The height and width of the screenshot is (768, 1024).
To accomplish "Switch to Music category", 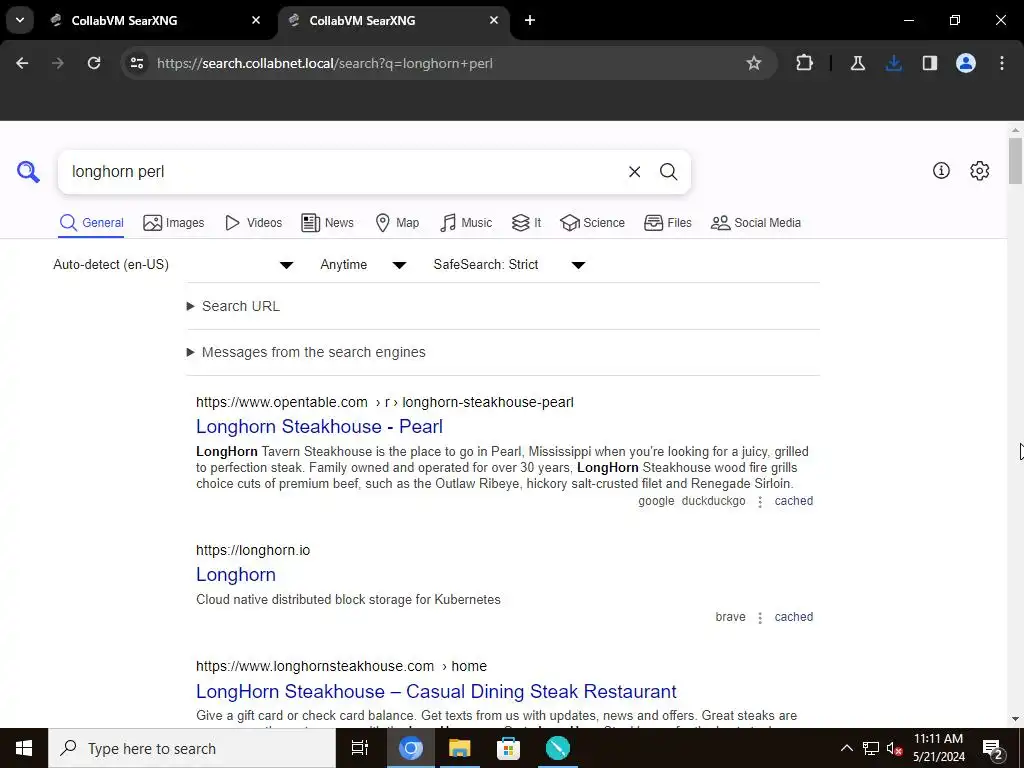I will (466, 223).
